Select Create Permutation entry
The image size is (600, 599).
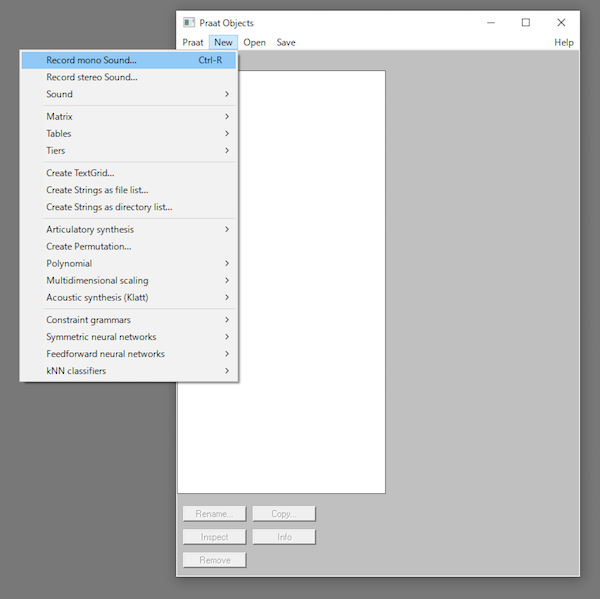89,247
